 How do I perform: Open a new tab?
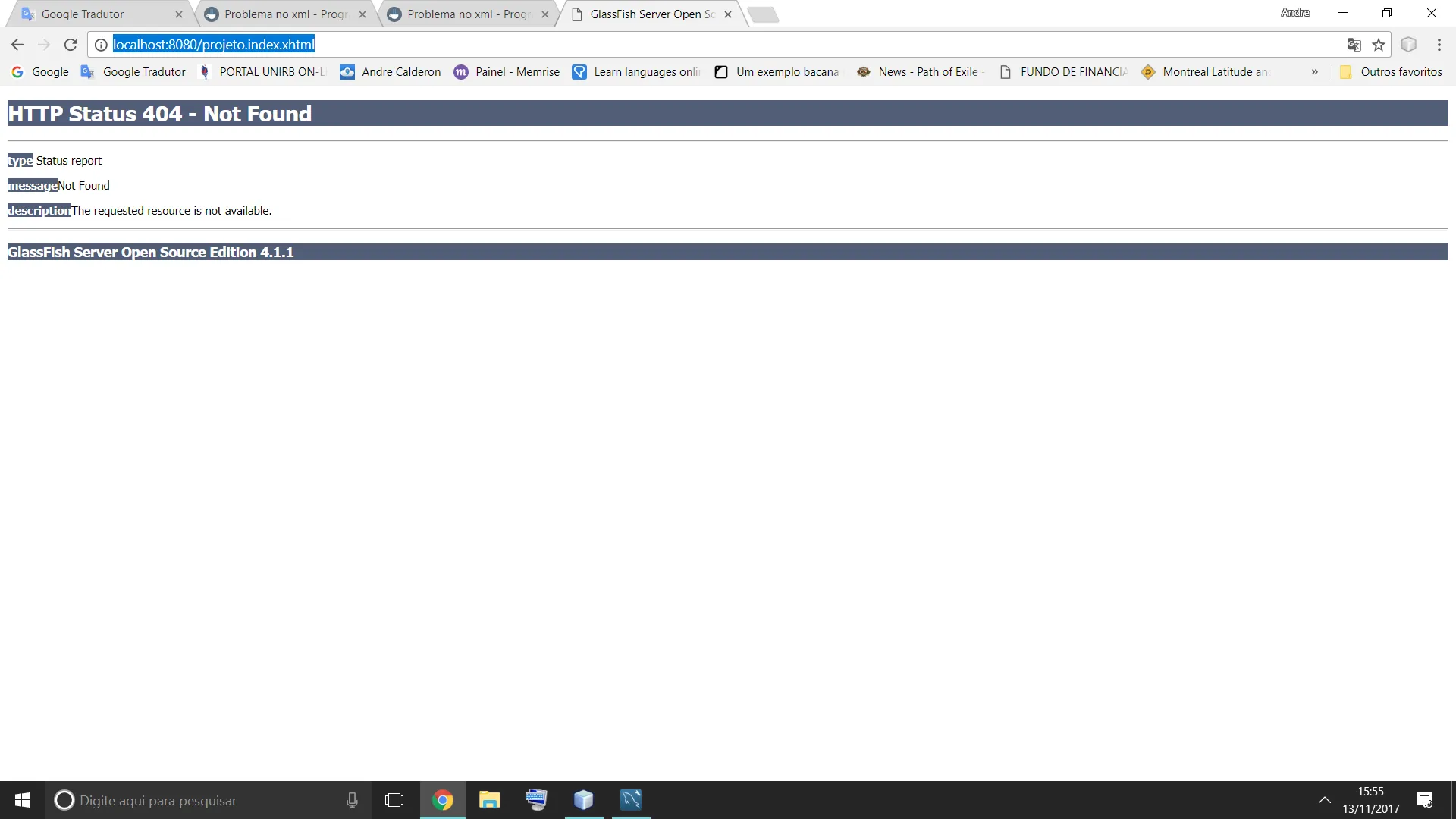point(763,14)
